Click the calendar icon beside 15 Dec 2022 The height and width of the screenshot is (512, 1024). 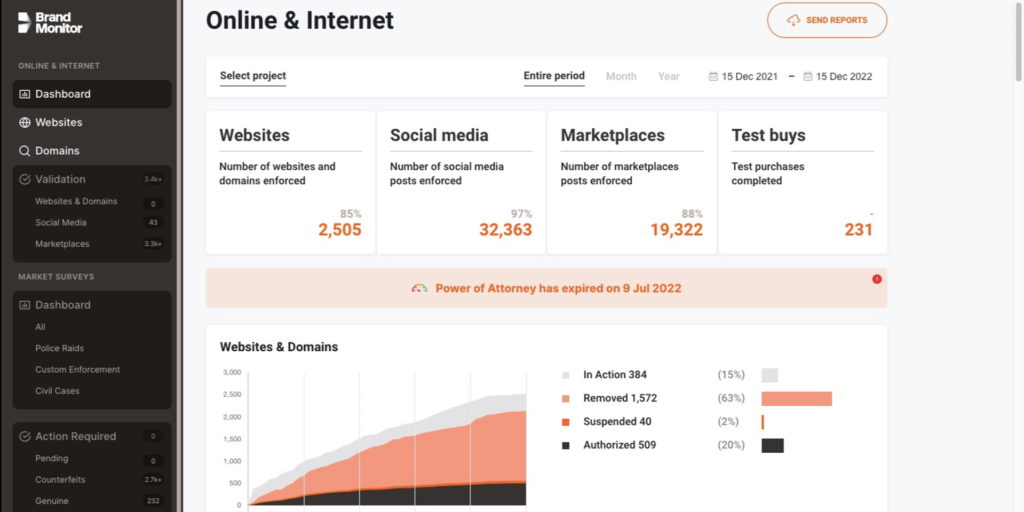(808, 76)
